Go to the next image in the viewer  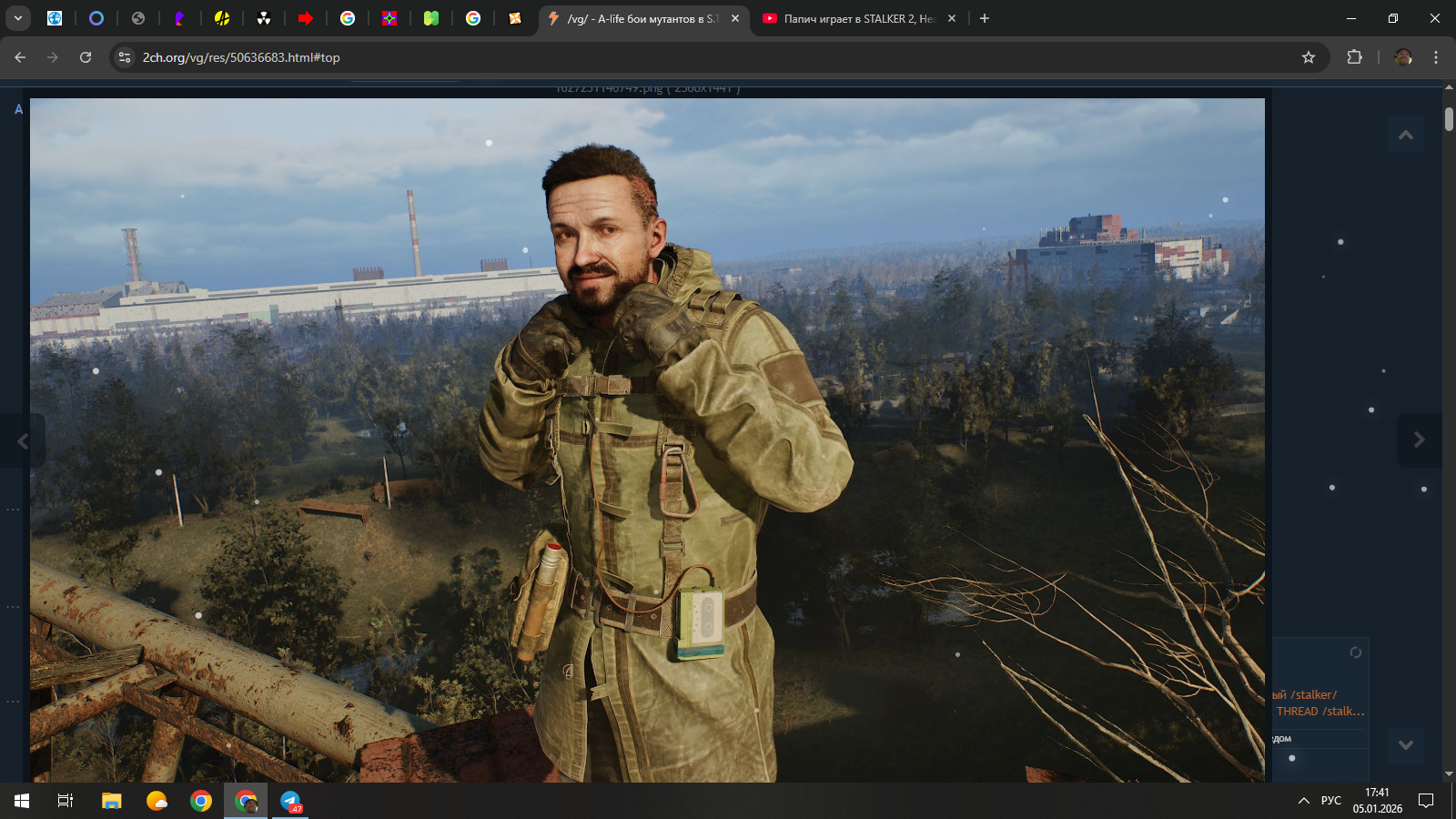[x=1419, y=440]
